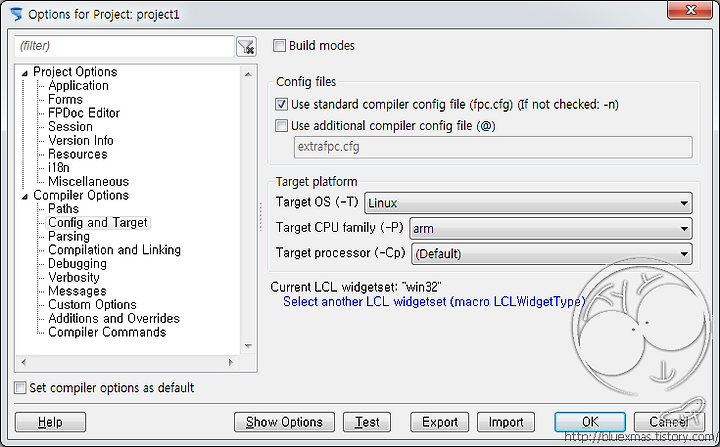Open the Target processor dropdown
Image resolution: width=720 pixels, height=447 pixels.
551,254
